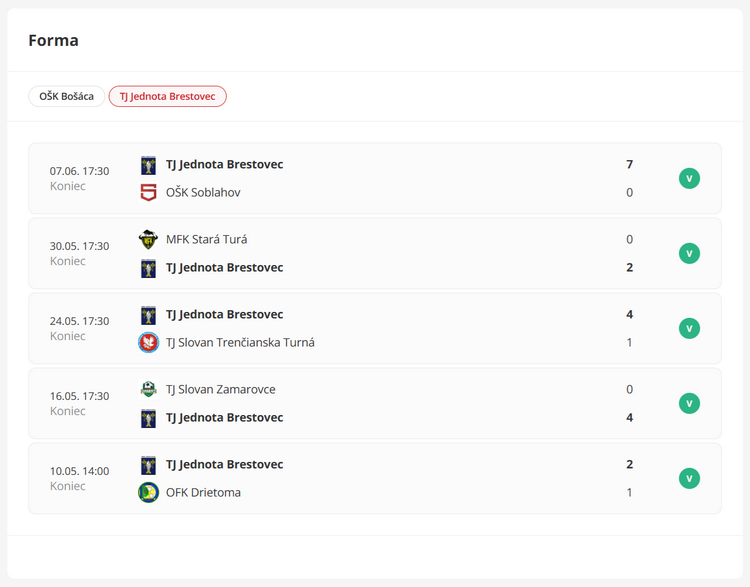
Task: Click OFK Drietoma score 1
Action: click(629, 492)
